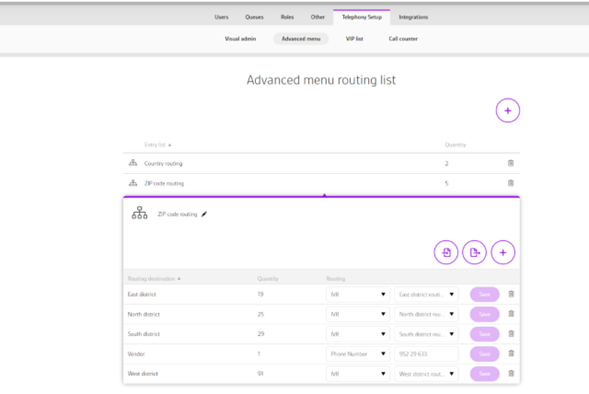The image size is (589, 394).
Task: Delete the Vendor destination
Action: [511, 354]
